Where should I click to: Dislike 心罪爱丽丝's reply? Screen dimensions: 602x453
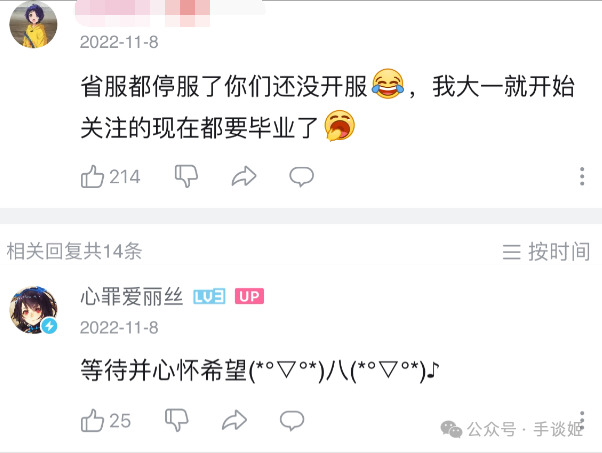177,420
